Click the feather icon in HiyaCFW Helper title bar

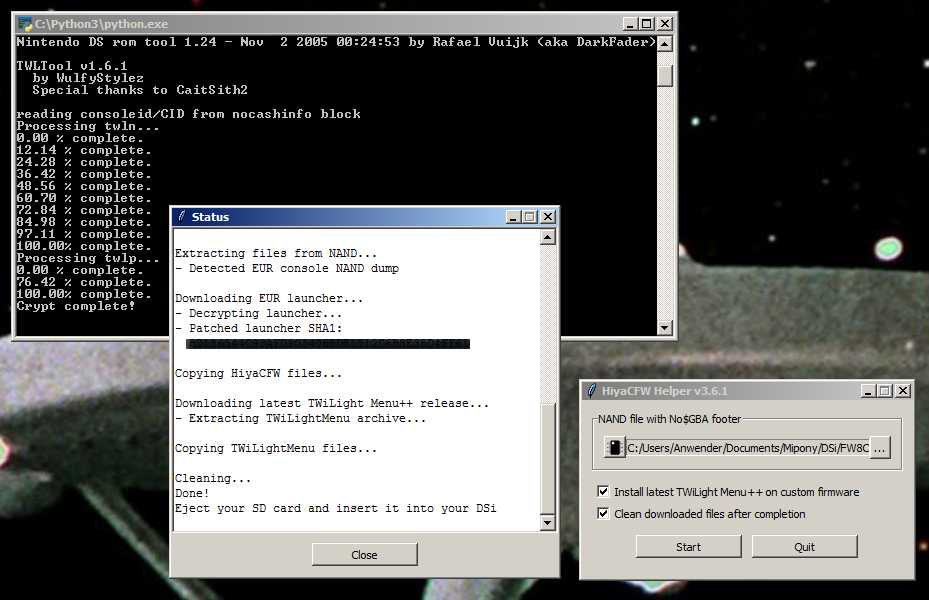click(592, 391)
